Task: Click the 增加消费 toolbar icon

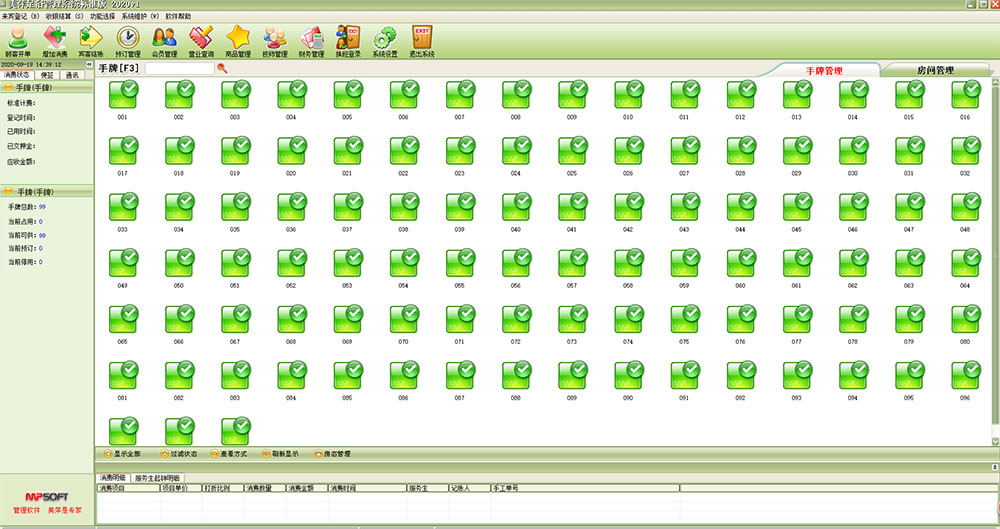Action: point(54,41)
